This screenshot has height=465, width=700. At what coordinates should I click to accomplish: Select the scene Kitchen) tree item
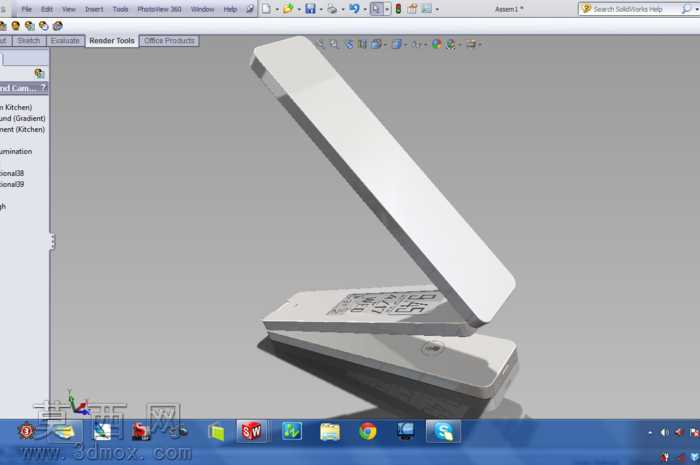pyautogui.click(x=16, y=107)
